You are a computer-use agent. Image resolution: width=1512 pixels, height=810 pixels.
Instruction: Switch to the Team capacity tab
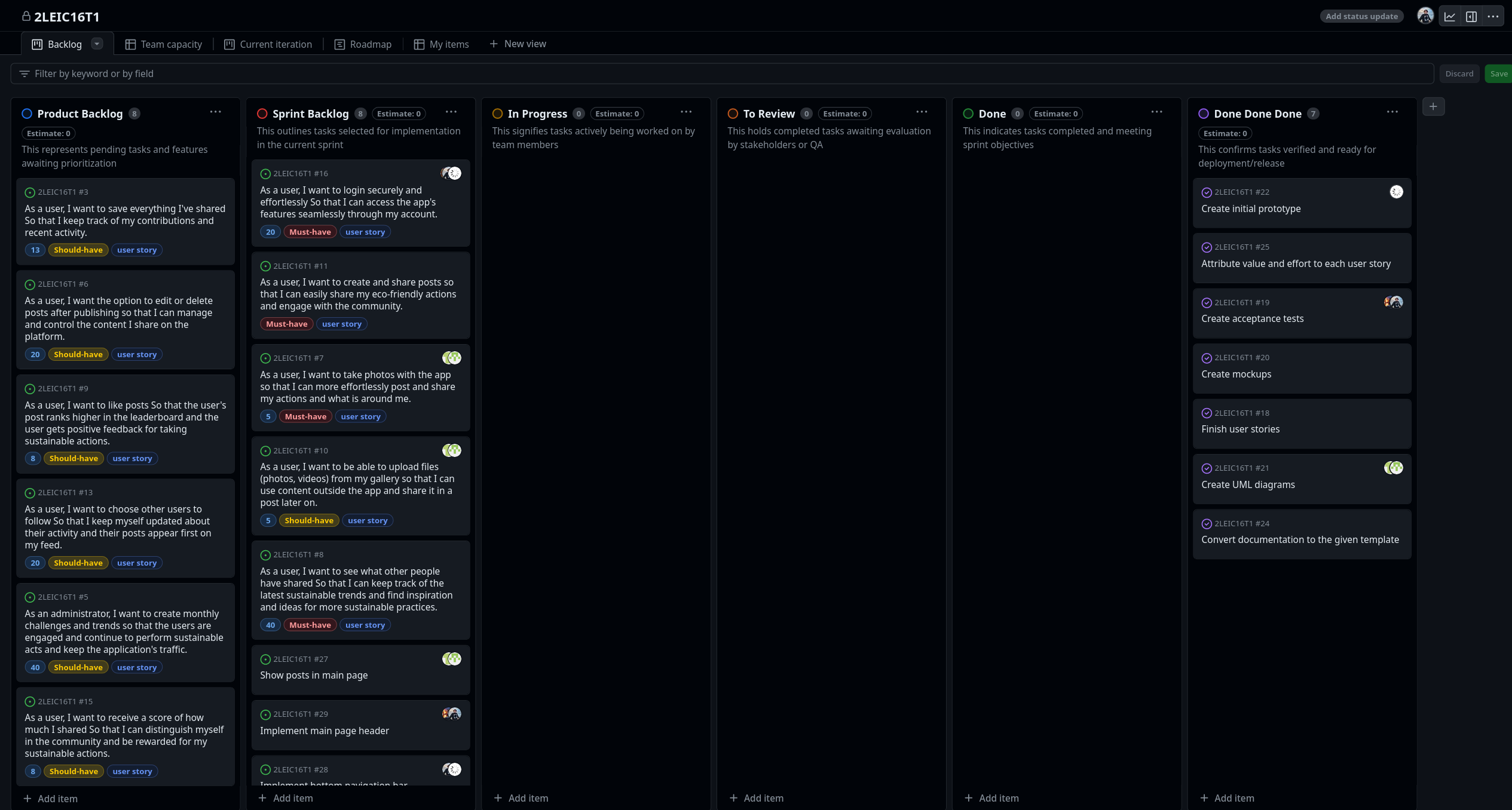click(x=164, y=44)
